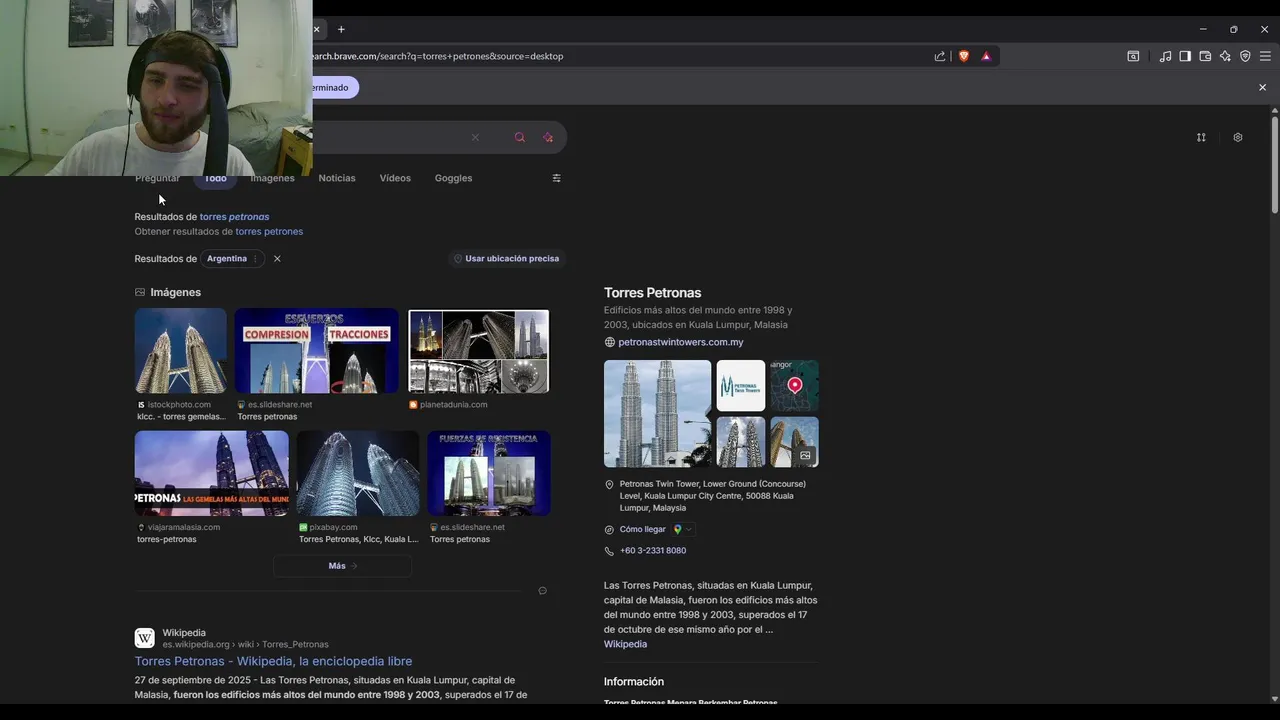Open the more images gallery icon thumbnail
The image size is (1280, 720).
click(795, 442)
